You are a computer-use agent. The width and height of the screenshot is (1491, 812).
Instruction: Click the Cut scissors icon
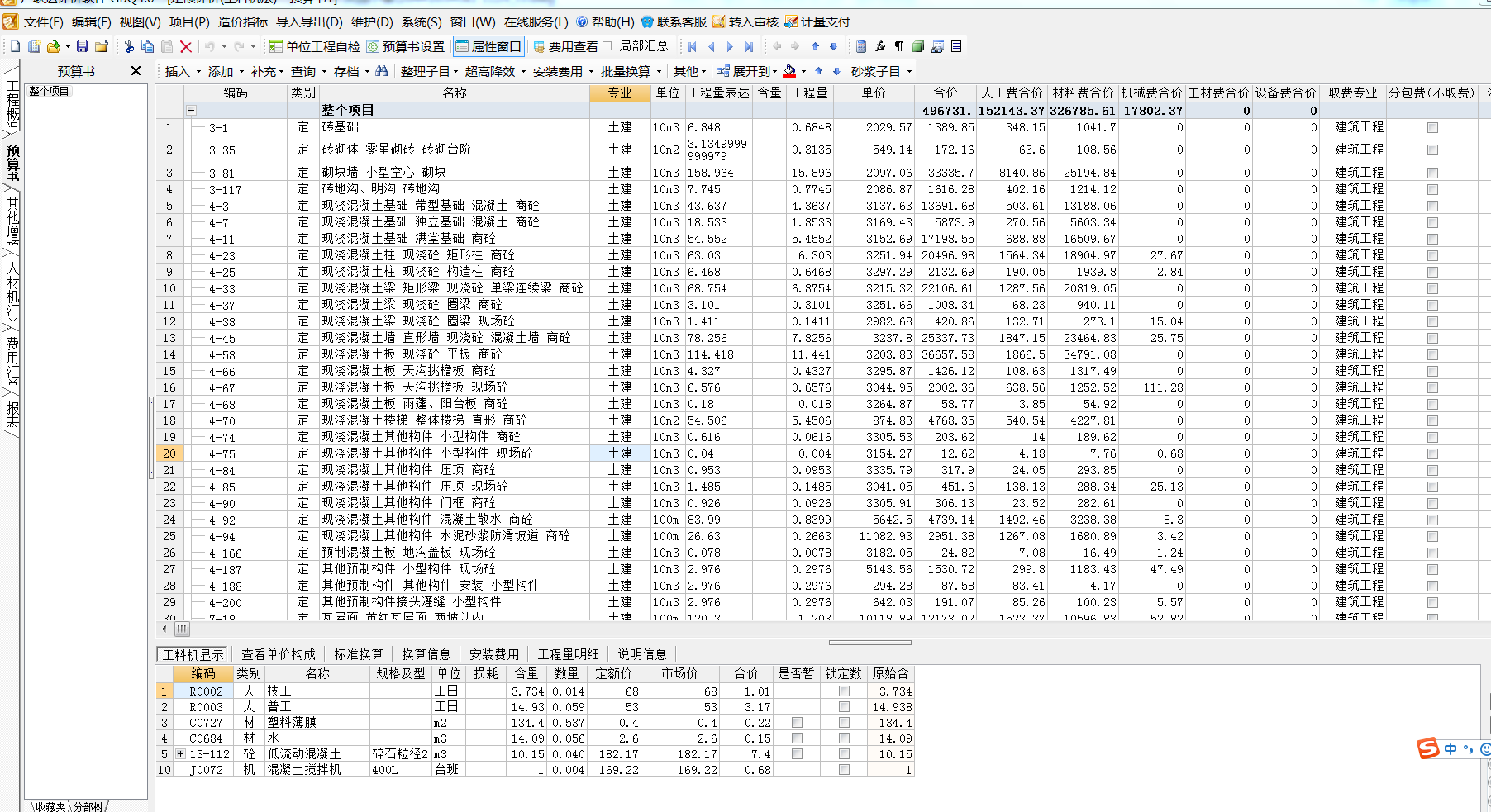pos(129,46)
